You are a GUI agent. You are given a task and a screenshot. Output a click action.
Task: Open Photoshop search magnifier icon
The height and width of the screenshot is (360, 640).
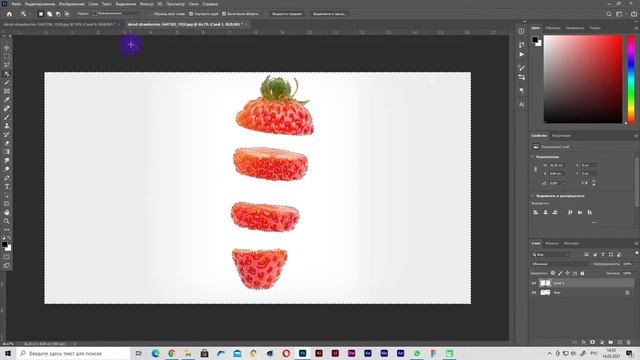(609, 14)
